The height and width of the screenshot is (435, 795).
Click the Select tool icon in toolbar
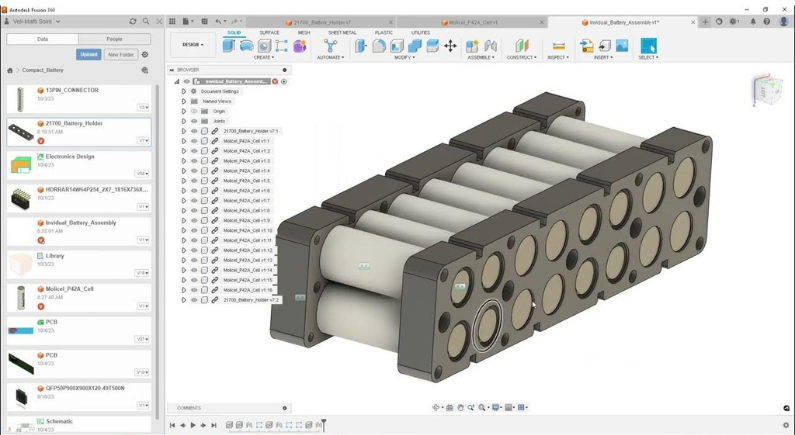click(648, 45)
